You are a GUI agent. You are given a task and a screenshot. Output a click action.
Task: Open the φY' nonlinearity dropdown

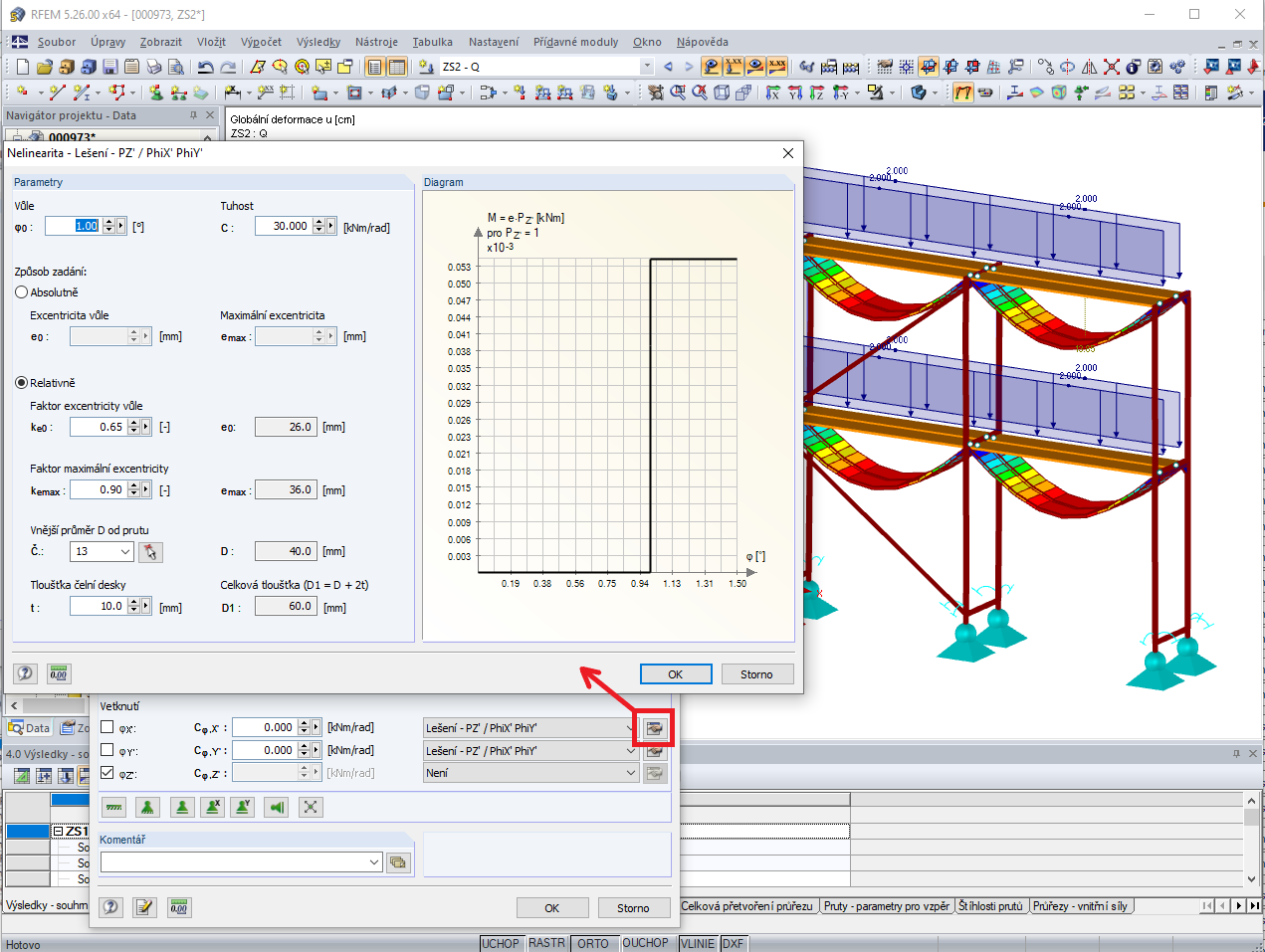(631, 751)
